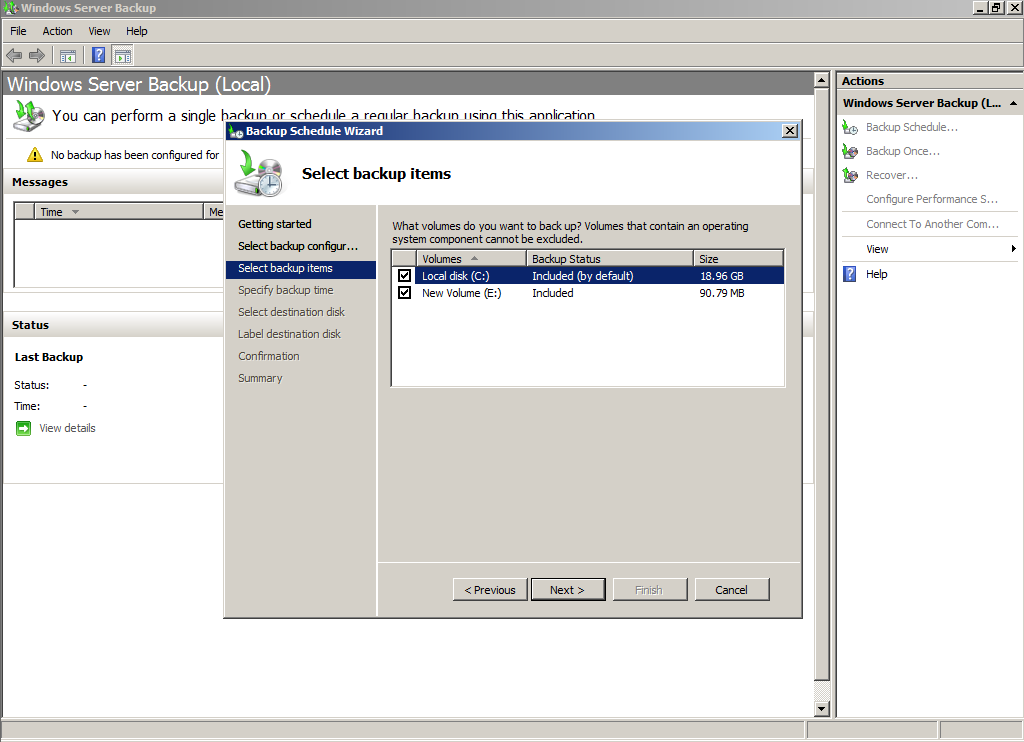Click the Size column header

click(738, 259)
